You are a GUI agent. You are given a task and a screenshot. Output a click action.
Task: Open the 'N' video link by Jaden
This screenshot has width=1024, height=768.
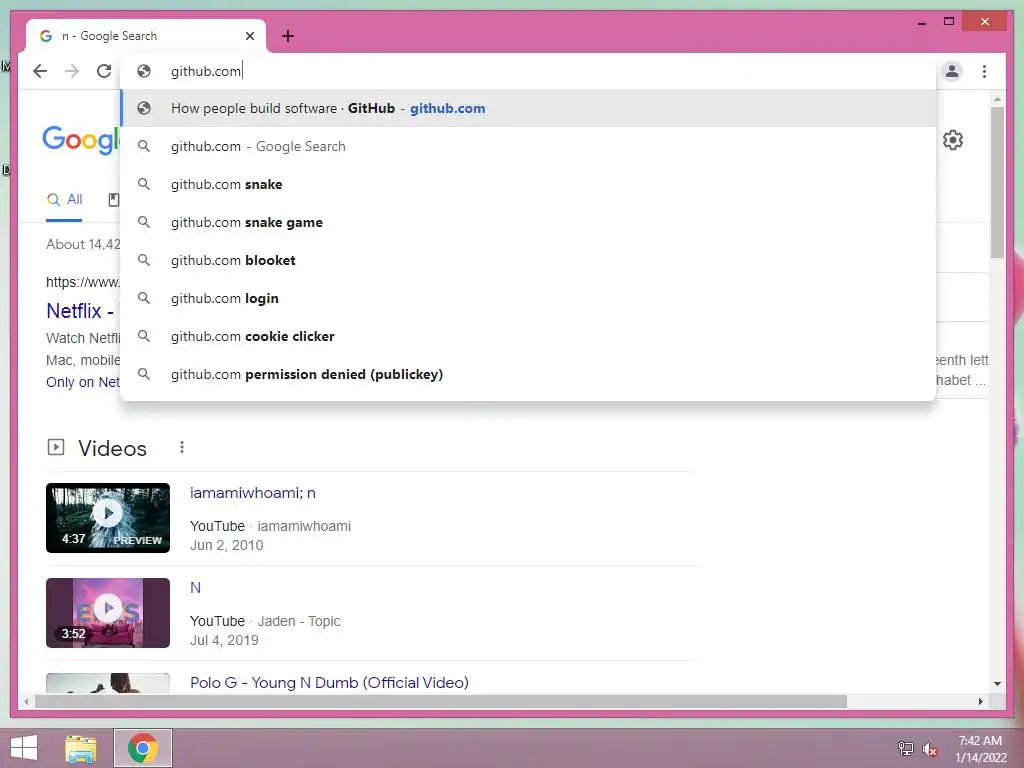(195, 588)
